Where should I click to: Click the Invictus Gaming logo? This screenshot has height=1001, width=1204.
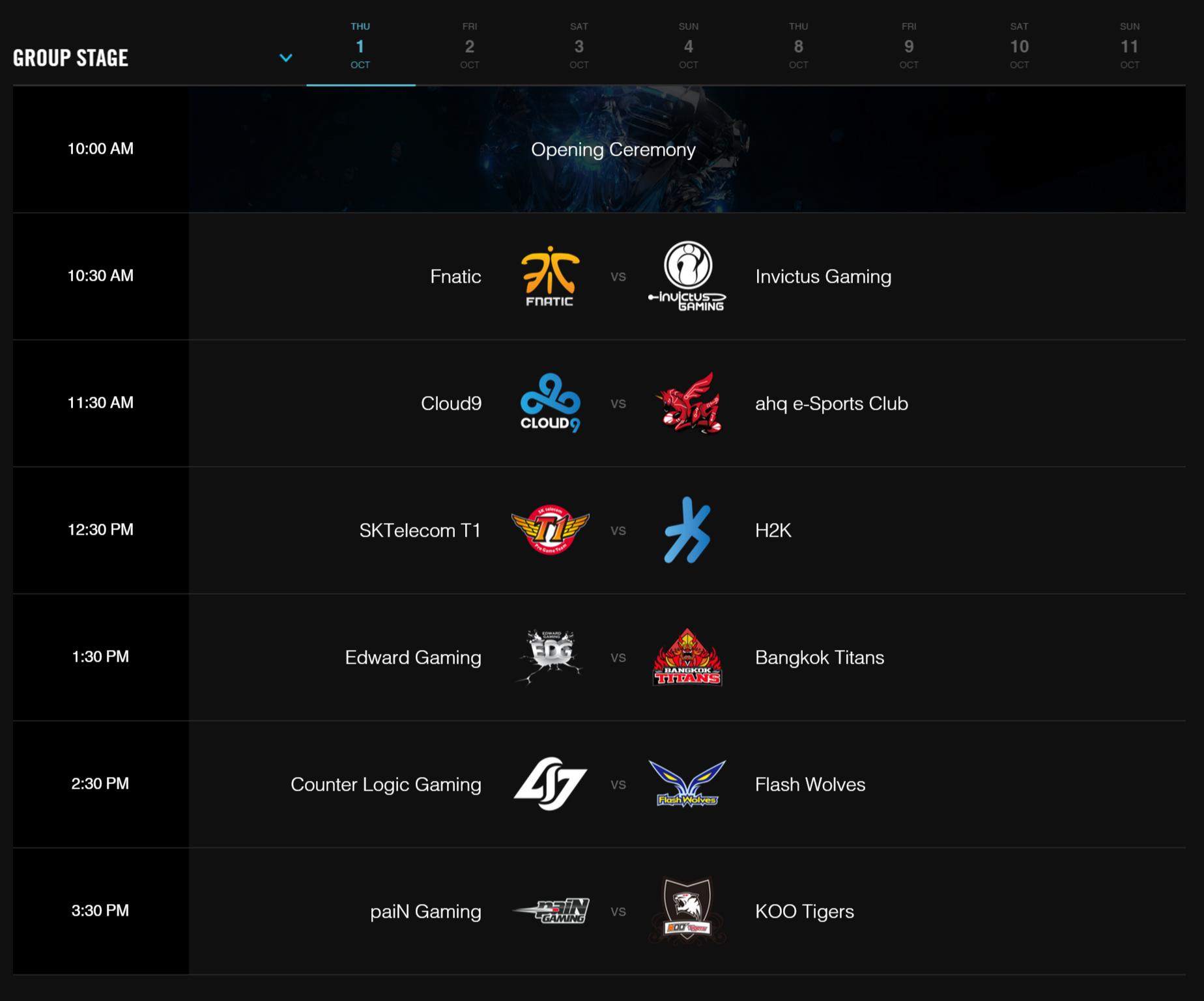687,276
